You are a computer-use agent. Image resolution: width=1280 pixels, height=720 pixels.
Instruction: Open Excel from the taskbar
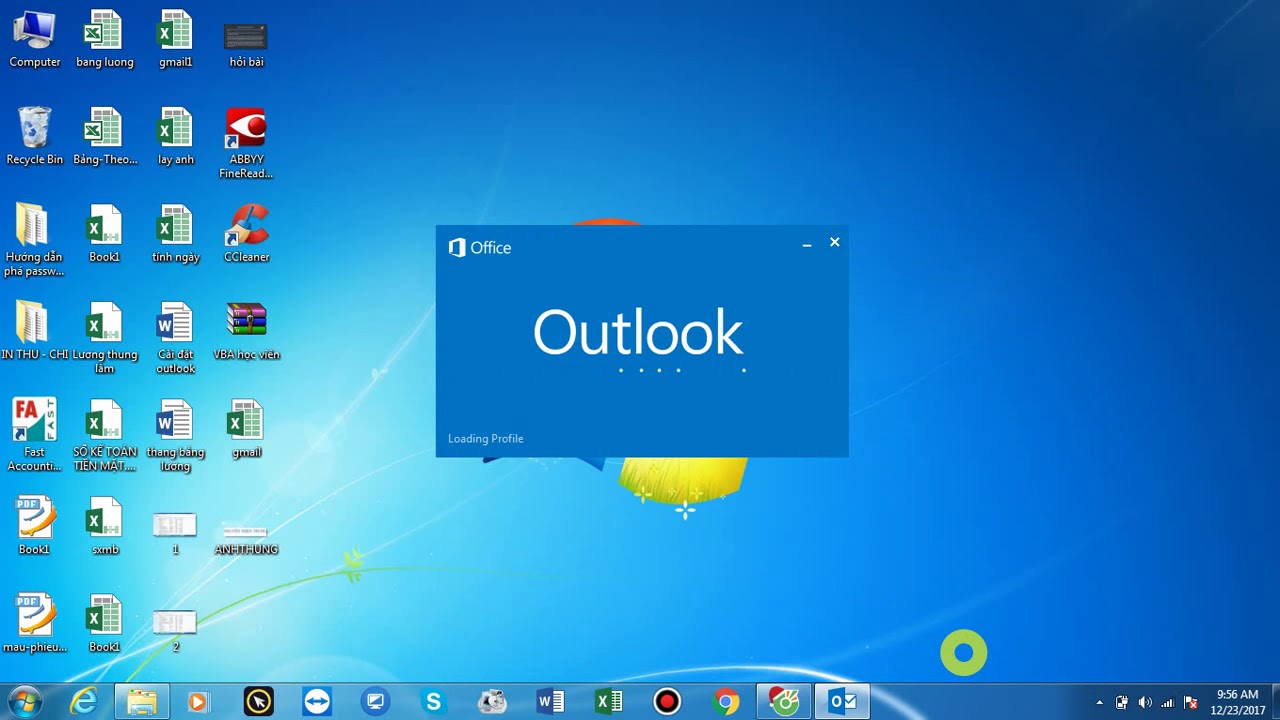[609, 702]
